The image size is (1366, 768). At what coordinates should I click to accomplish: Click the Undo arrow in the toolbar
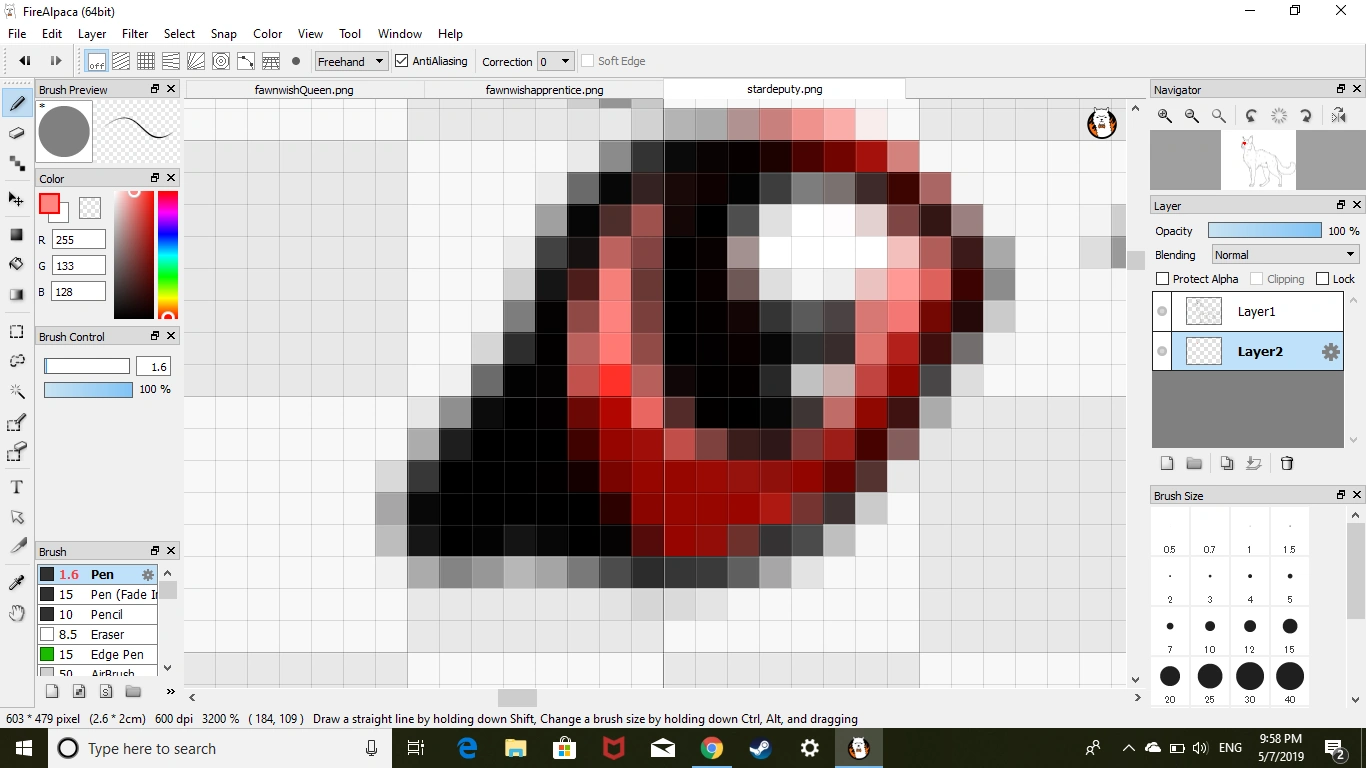tap(25, 61)
